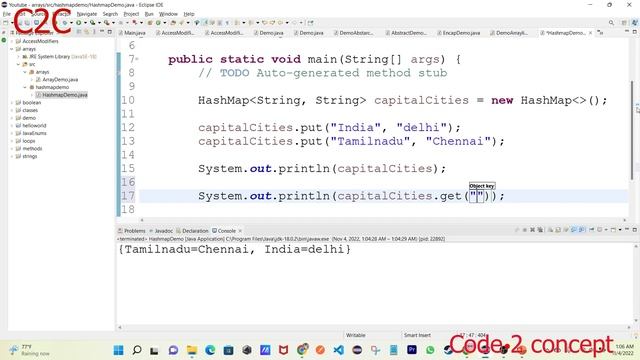Click line number 16 in editor gutter
Viewport: 640px width, 360px height.
[128, 182]
